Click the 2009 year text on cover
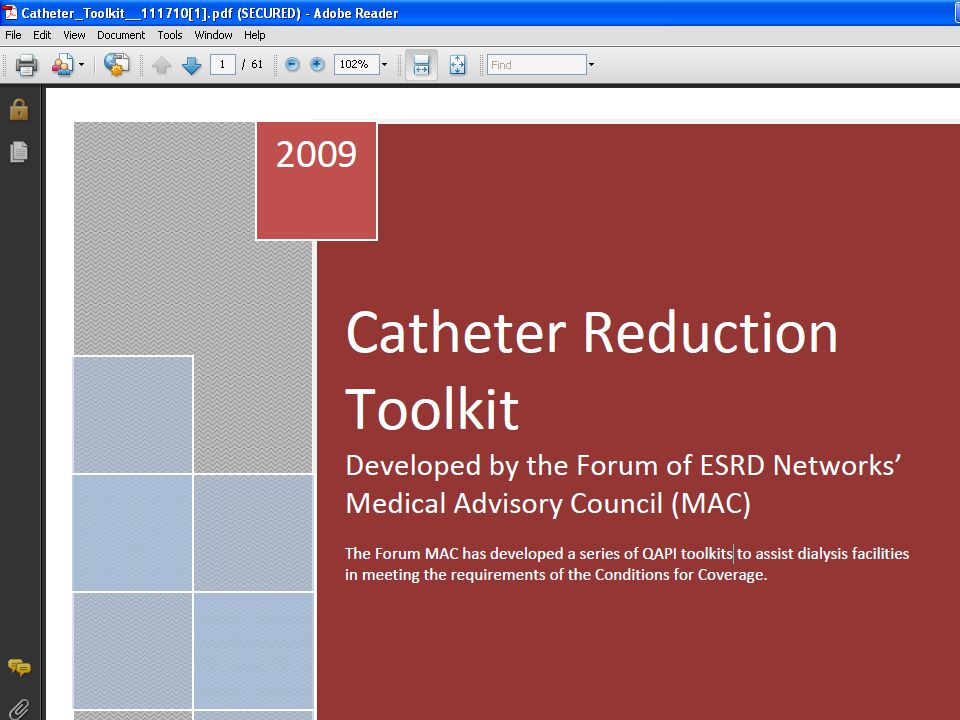This screenshot has width=960, height=720. (316, 154)
